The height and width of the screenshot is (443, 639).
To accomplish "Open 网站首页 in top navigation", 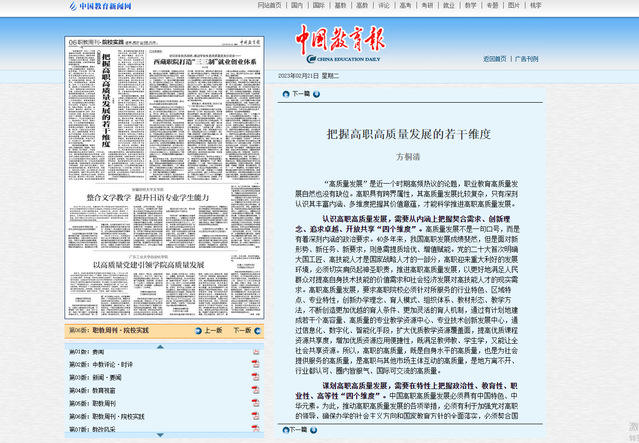I will coord(269,6).
